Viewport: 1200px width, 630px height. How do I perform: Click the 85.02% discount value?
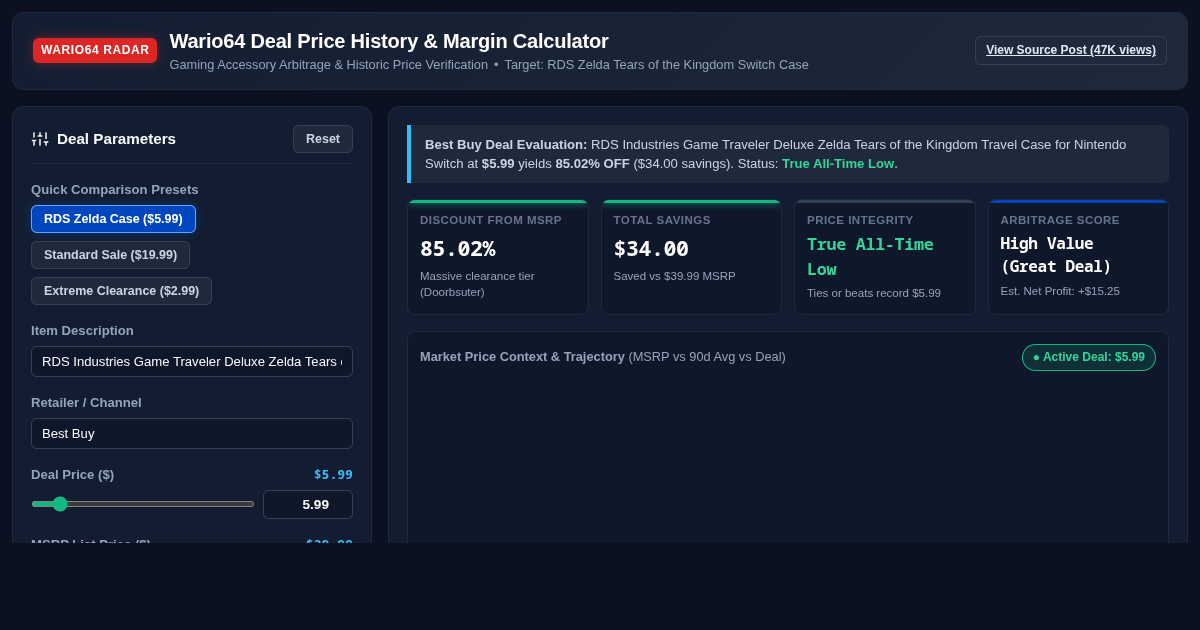click(457, 248)
